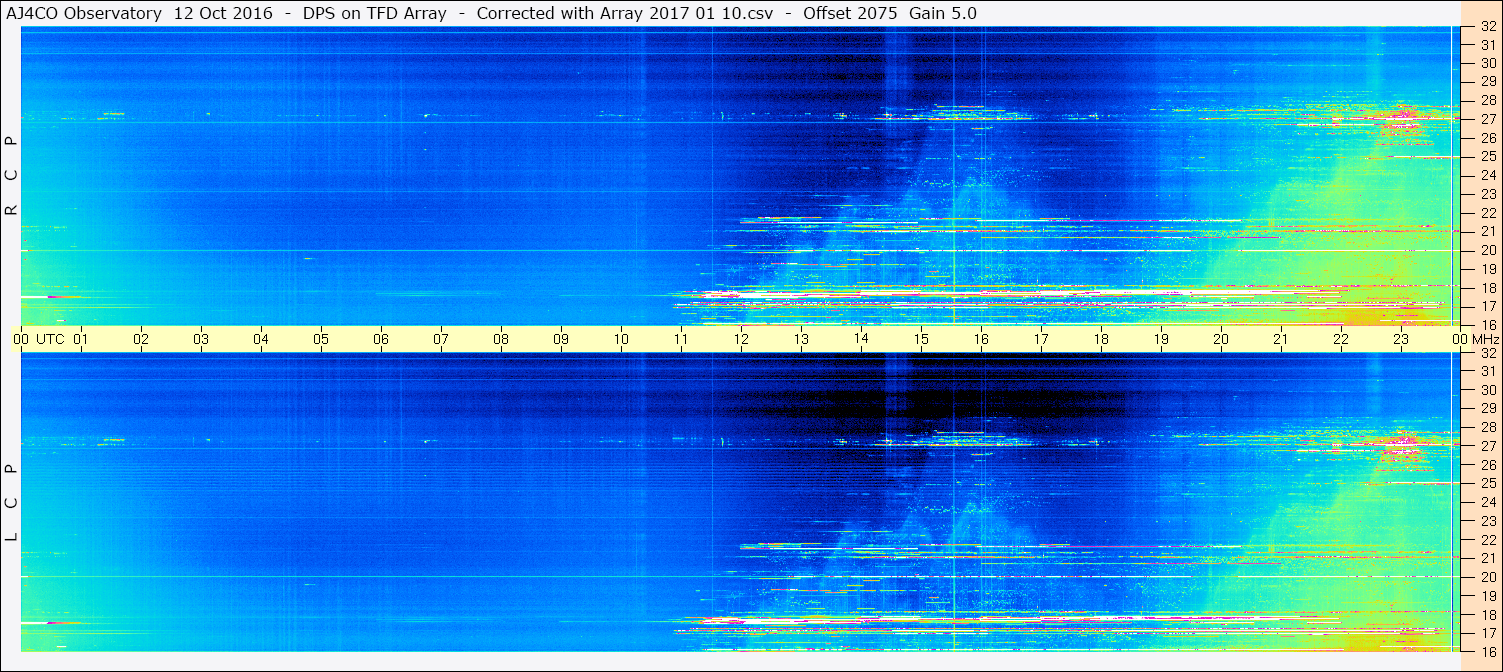
Task: Select the 02 hour marker on time axis
Action: coord(141,339)
